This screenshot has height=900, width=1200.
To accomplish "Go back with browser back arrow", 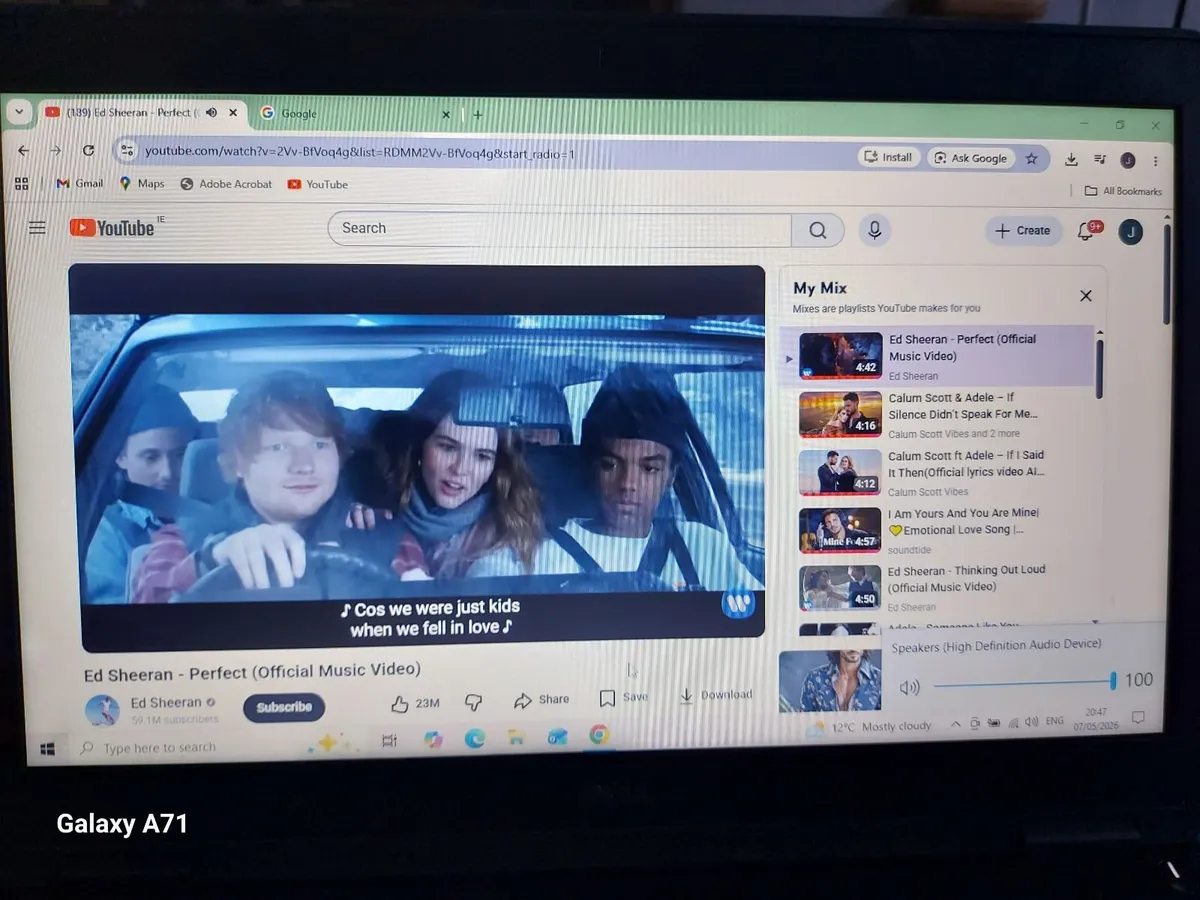I will pyautogui.click(x=24, y=150).
